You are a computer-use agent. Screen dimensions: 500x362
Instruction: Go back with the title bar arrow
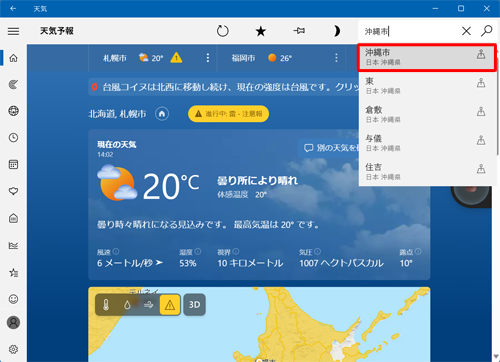(13, 8)
